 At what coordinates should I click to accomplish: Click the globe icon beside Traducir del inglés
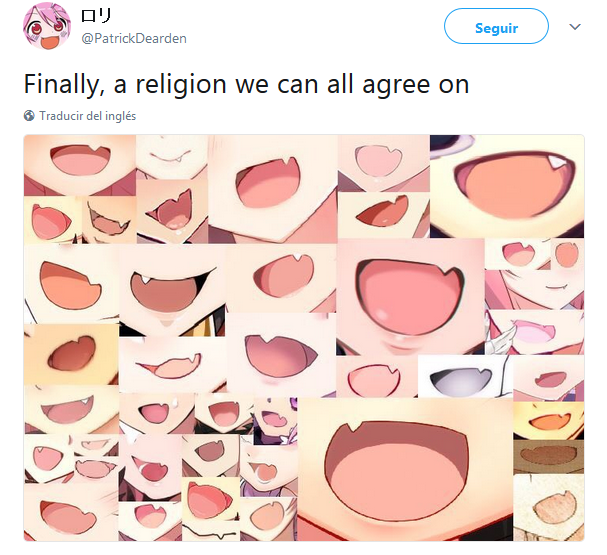(x=29, y=116)
